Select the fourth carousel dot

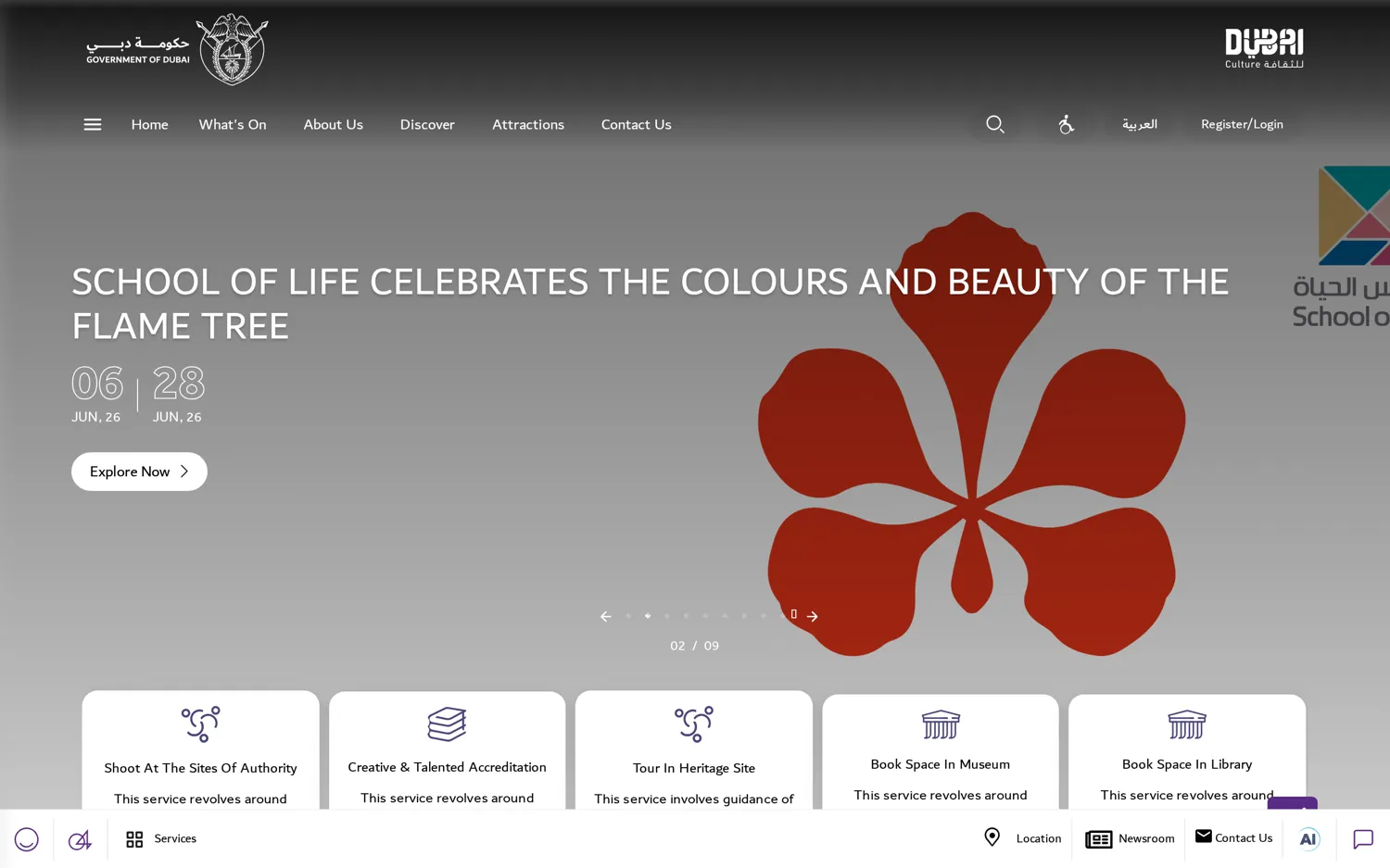[x=687, y=616]
